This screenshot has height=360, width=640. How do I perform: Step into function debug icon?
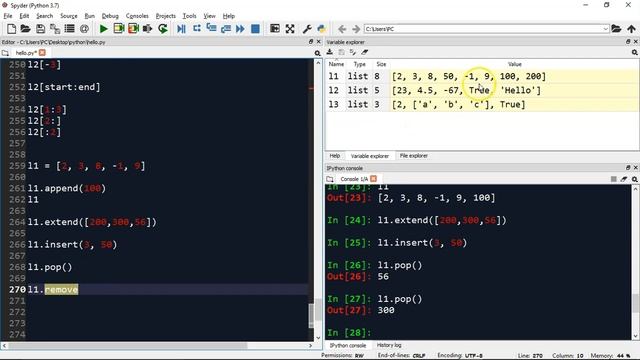coord(211,29)
